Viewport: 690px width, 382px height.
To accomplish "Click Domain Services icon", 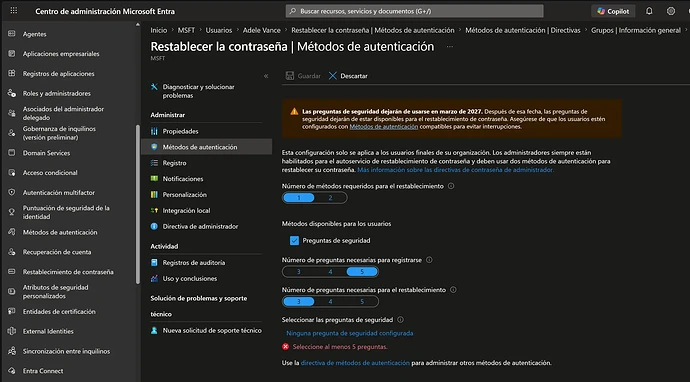I will click(x=12, y=153).
